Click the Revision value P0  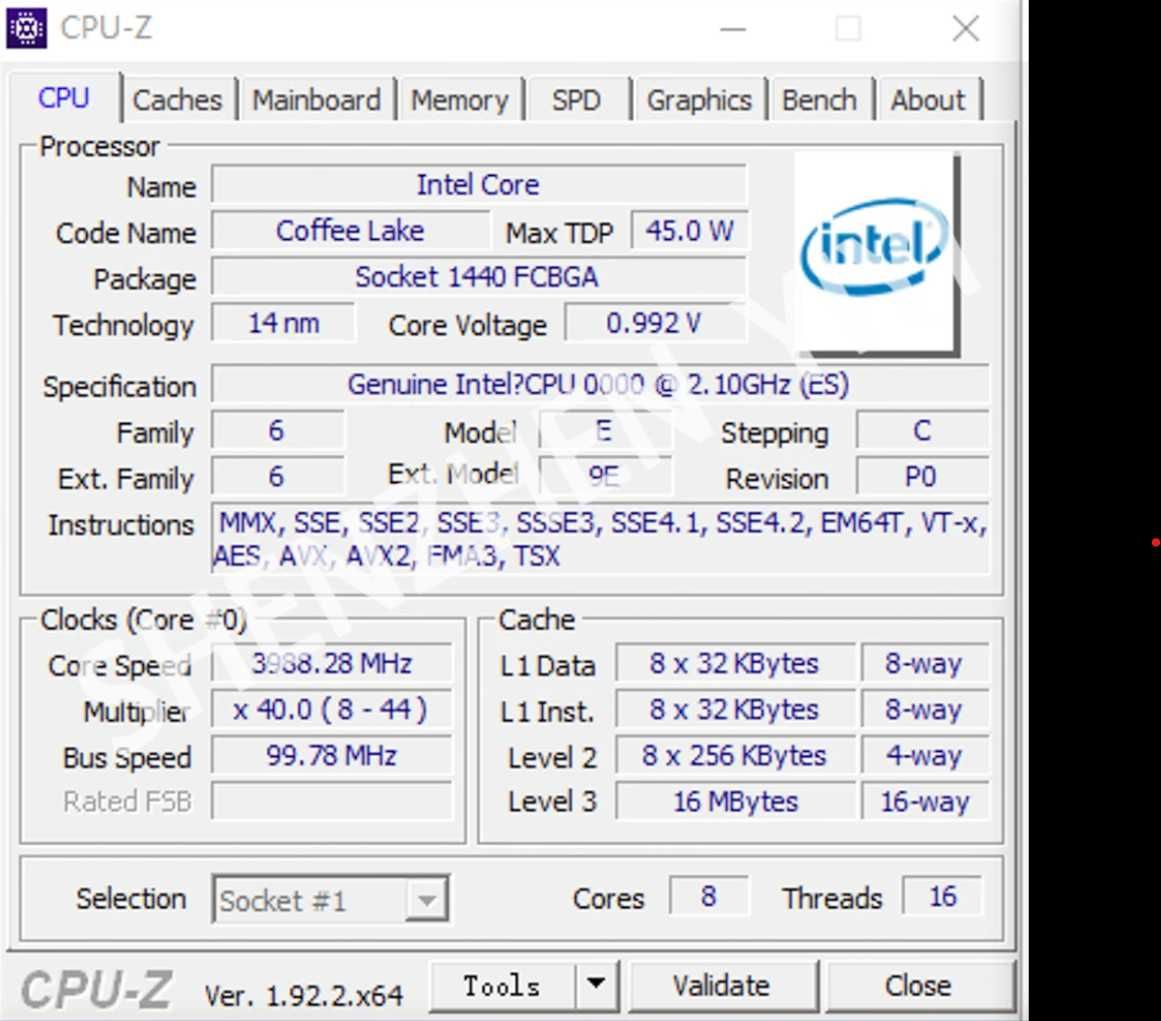coord(923,476)
